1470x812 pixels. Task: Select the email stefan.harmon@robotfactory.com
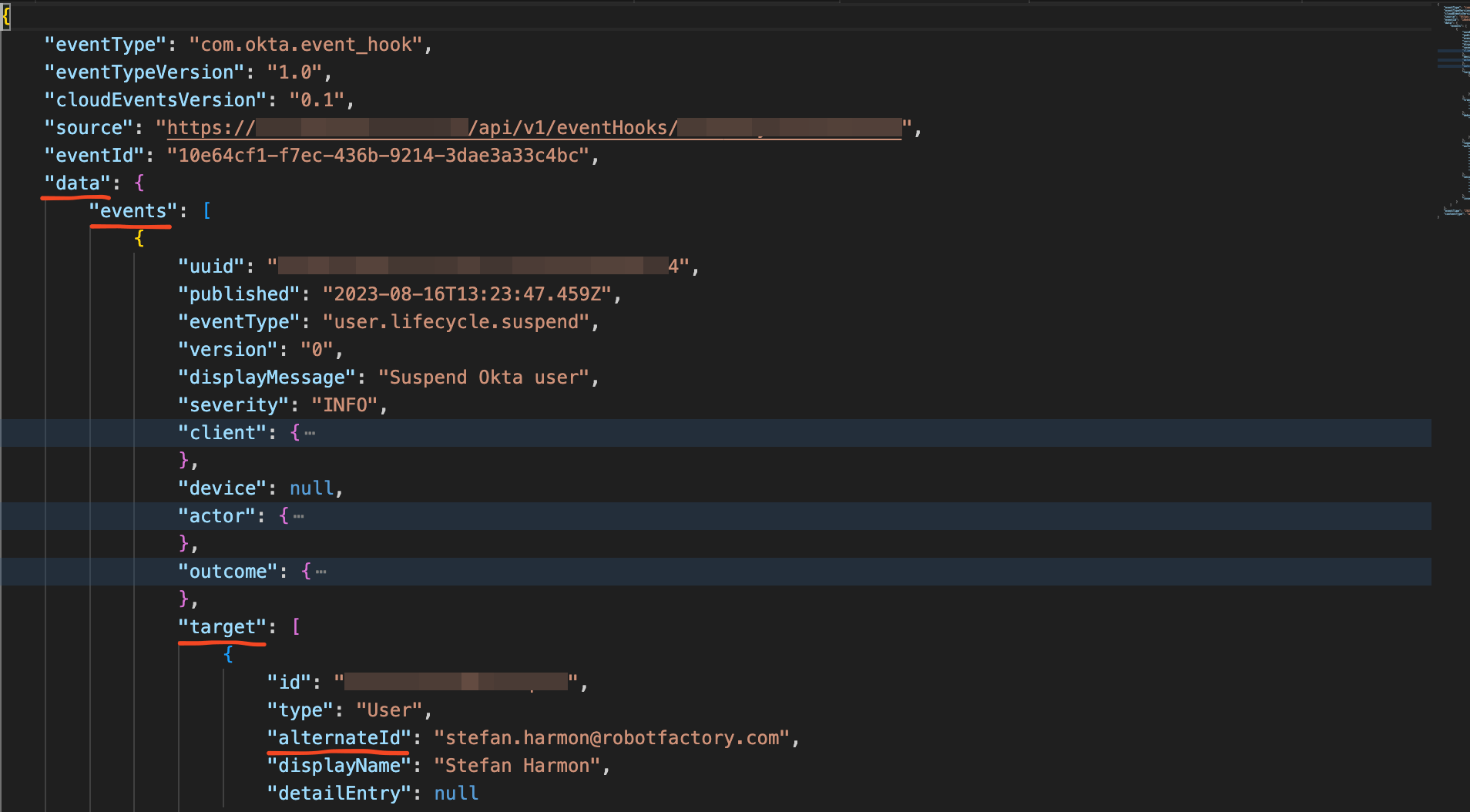pyautogui.click(x=612, y=738)
